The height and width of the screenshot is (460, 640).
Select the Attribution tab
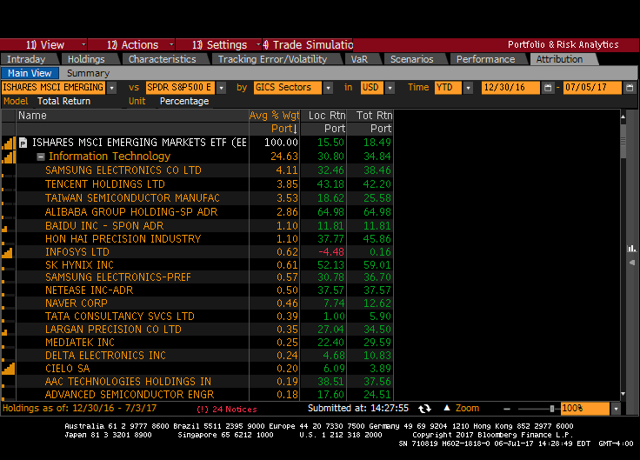coord(559,59)
